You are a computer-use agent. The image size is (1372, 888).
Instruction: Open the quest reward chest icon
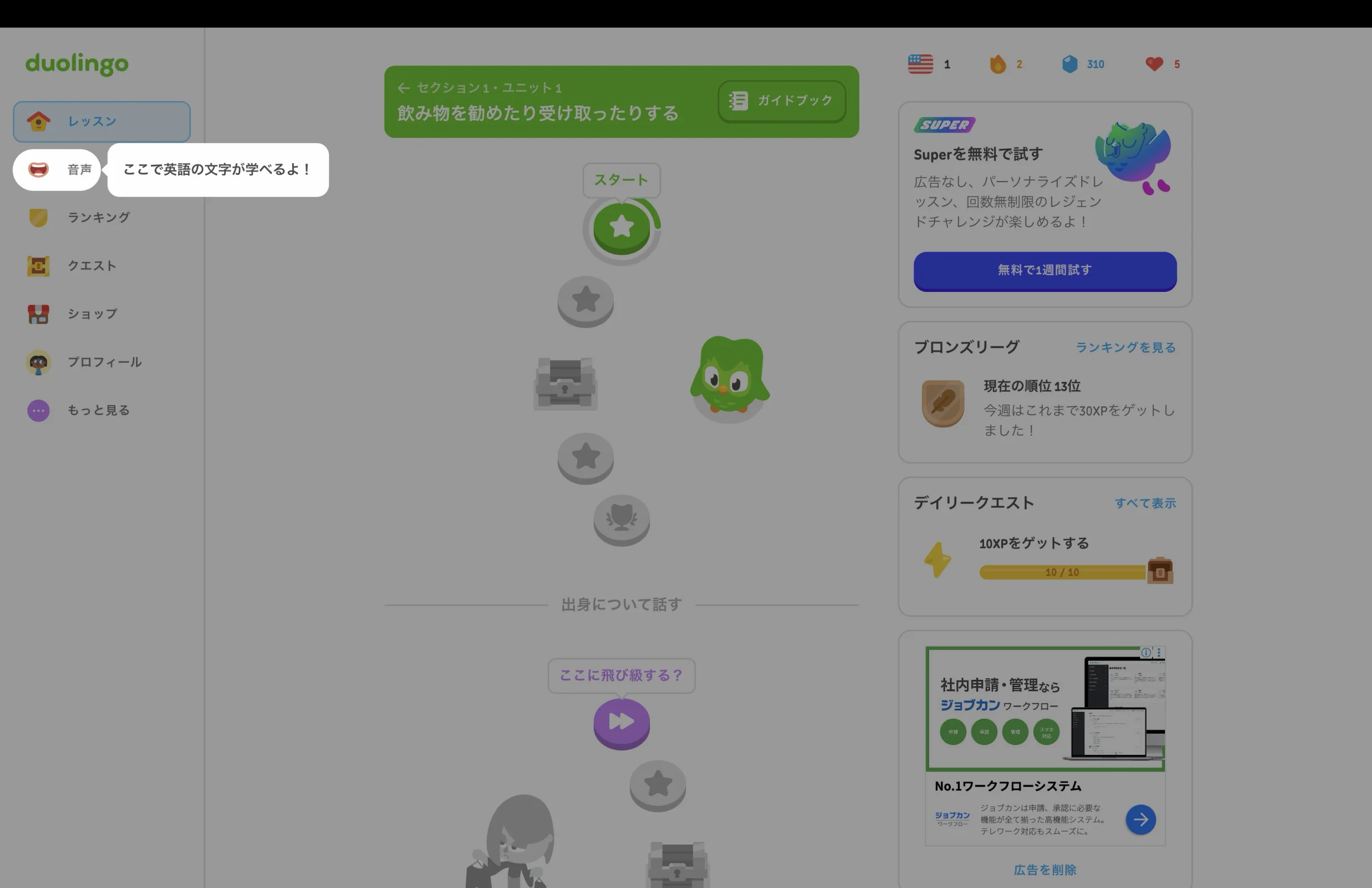click(x=1160, y=571)
